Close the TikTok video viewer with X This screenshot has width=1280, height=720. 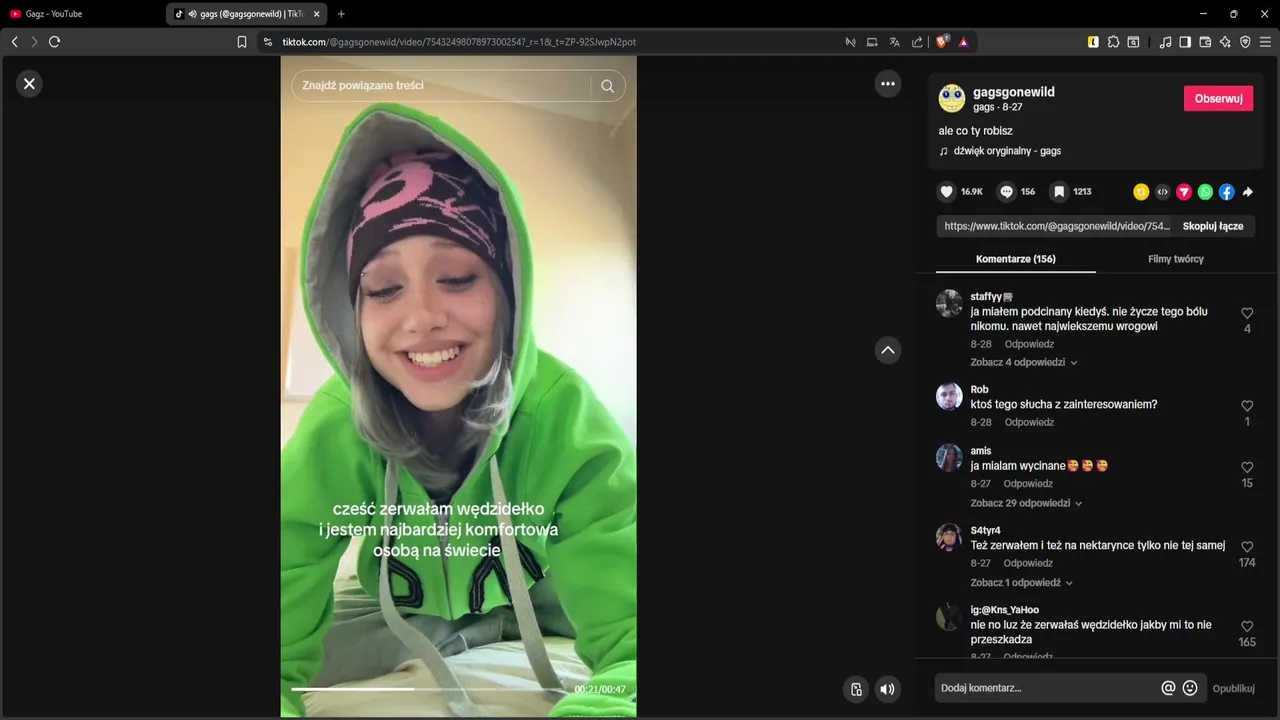(x=29, y=84)
